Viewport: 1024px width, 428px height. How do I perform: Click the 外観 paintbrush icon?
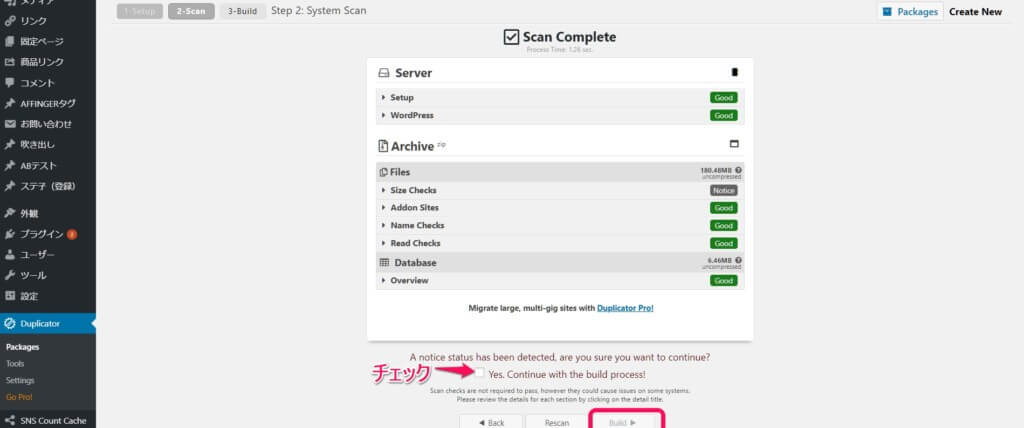pos(10,213)
